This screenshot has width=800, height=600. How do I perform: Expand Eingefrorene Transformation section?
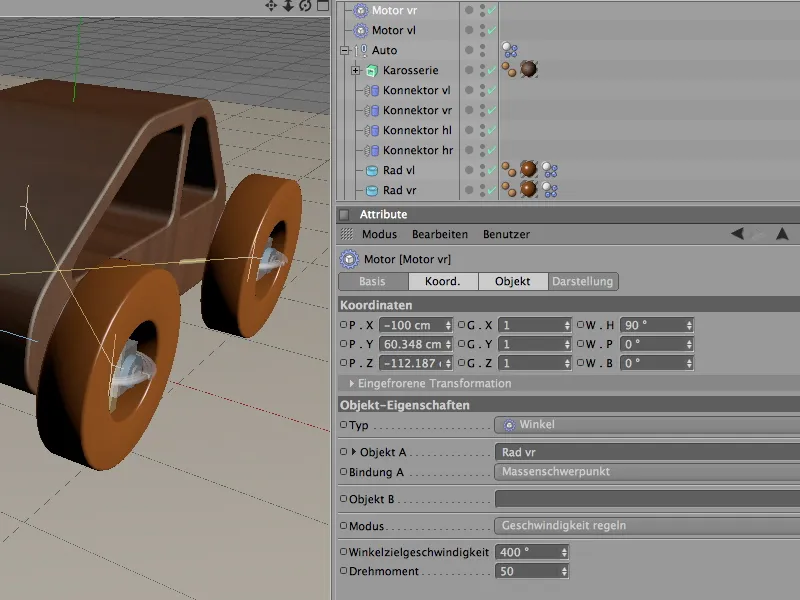[352, 383]
